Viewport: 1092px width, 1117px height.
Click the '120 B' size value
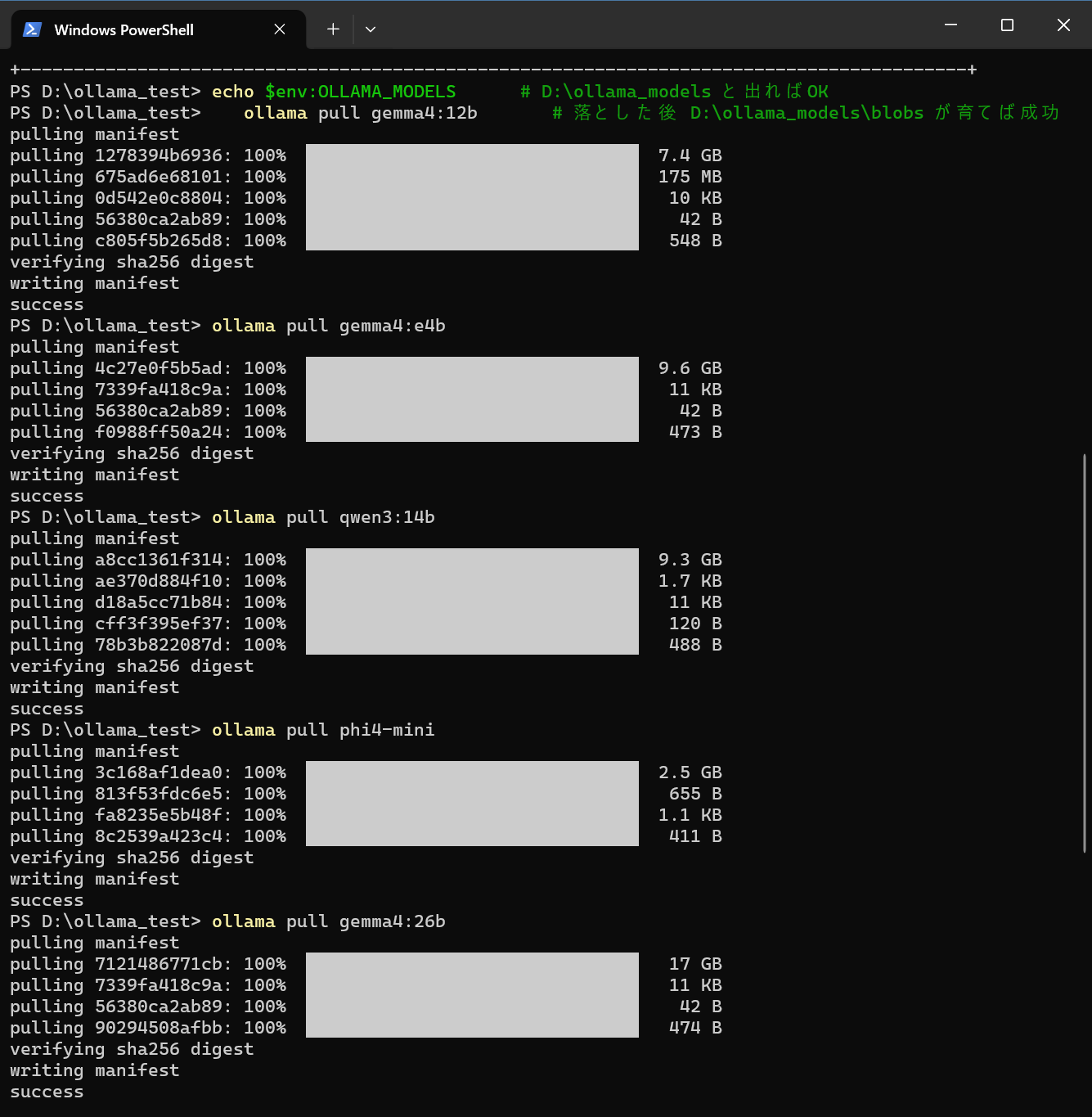pyautogui.click(x=695, y=624)
